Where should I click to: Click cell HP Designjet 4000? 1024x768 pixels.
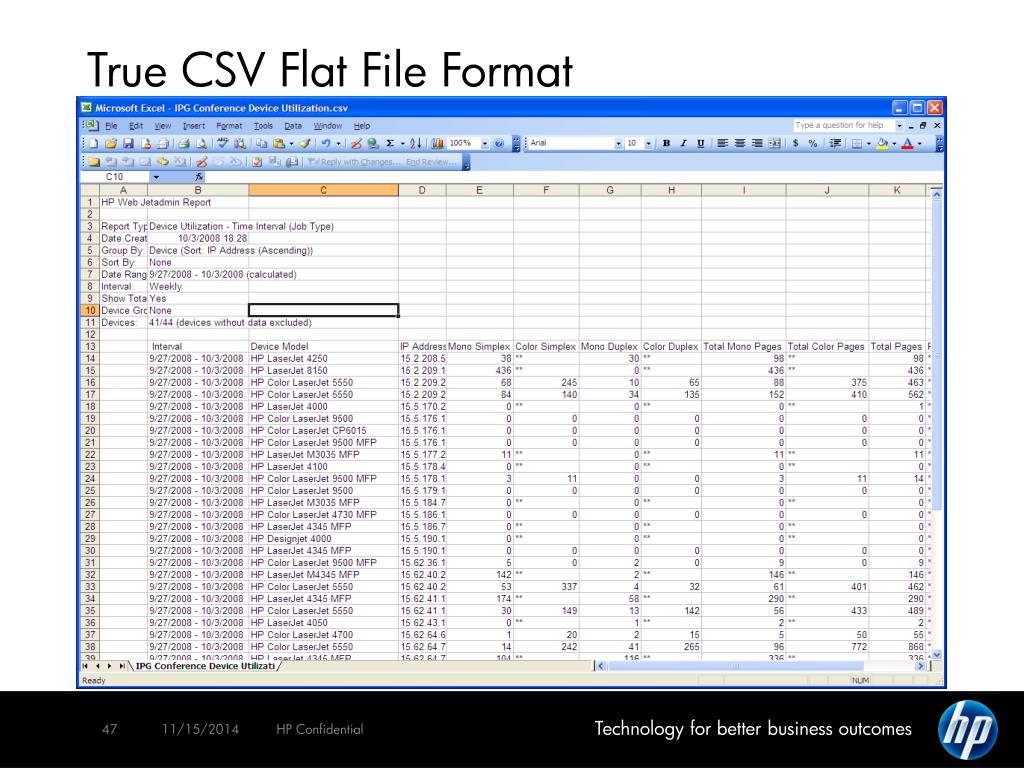[x=323, y=539]
